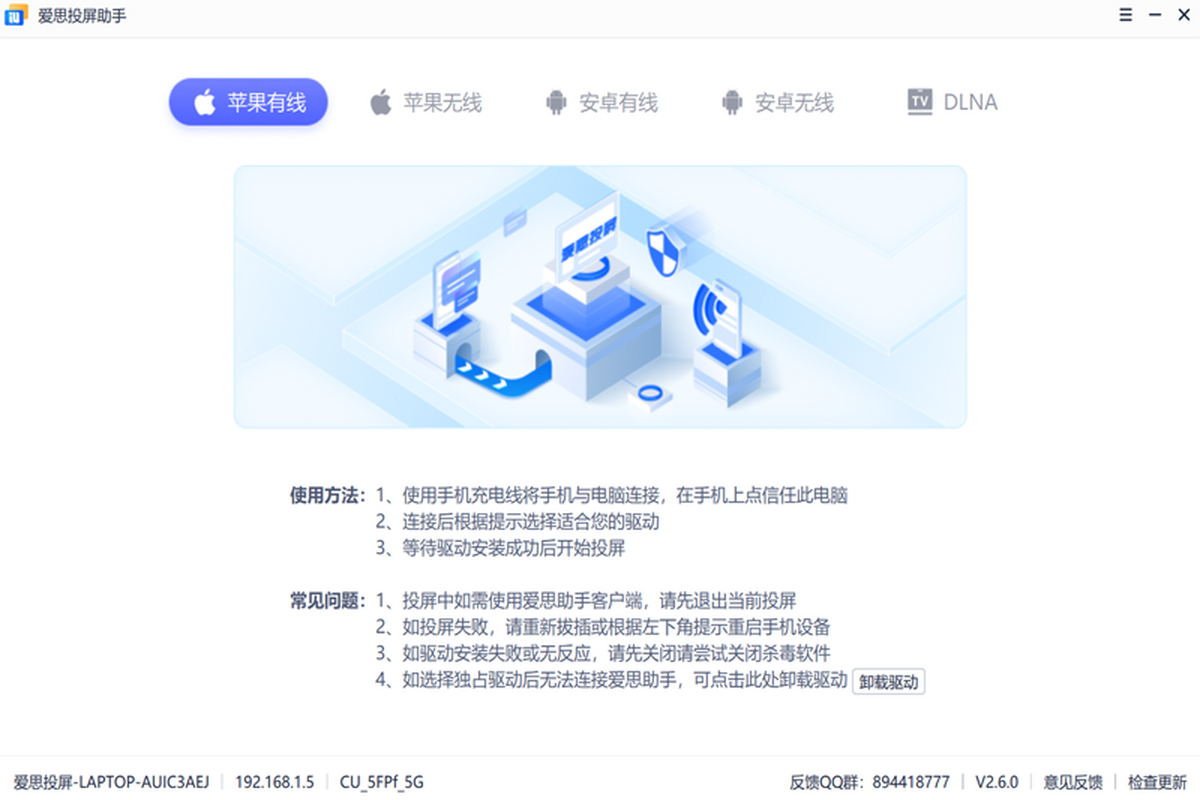Click the Android robot icon beside 安卓无线
1200x800 pixels.
[x=733, y=102]
